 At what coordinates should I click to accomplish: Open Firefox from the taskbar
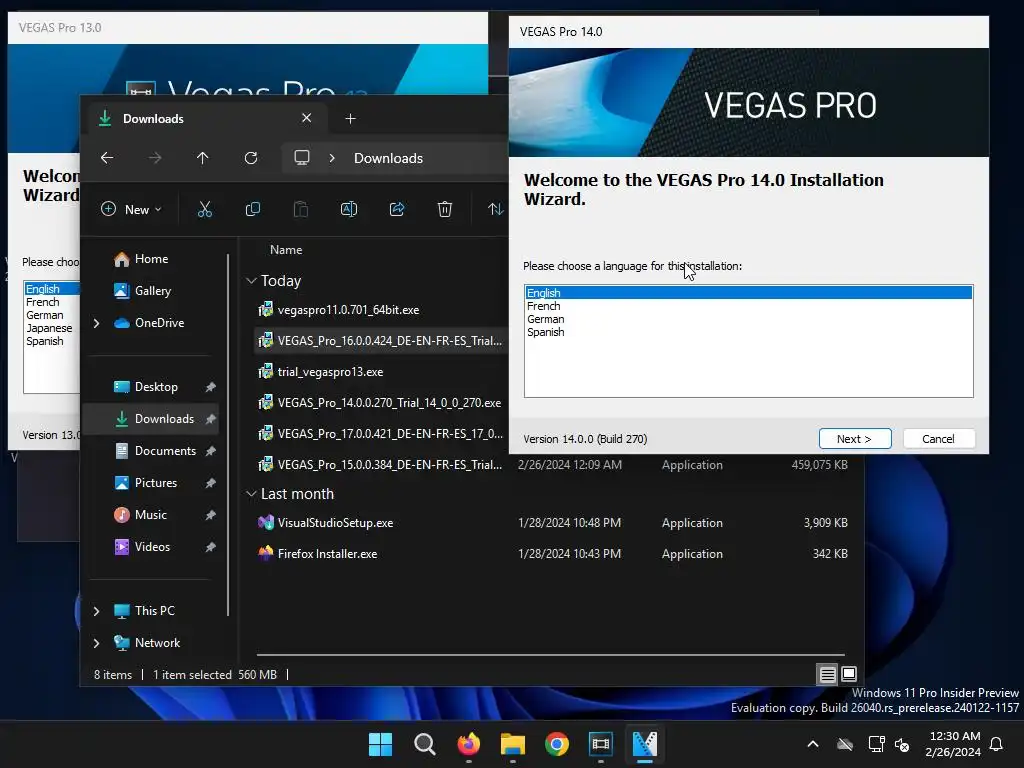(468, 744)
